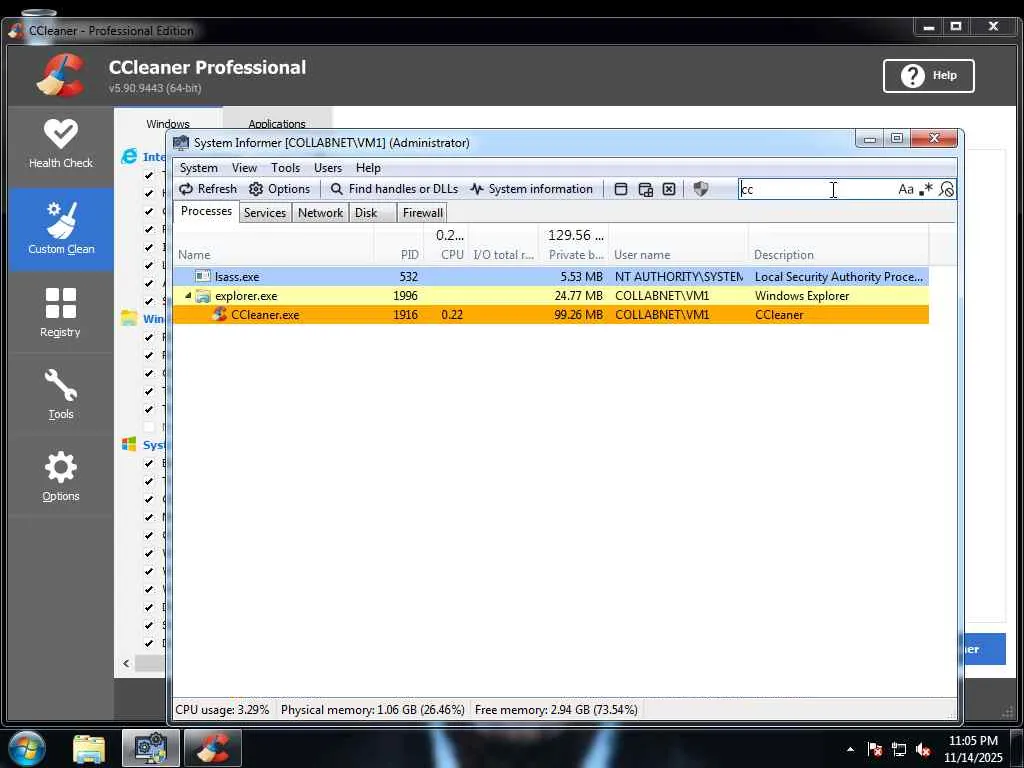Image resolution: width=1024 pixels, height=768 pixels.
Task: Open Health Check in CCleaner sidebar
Action: (x=61, y=145)
